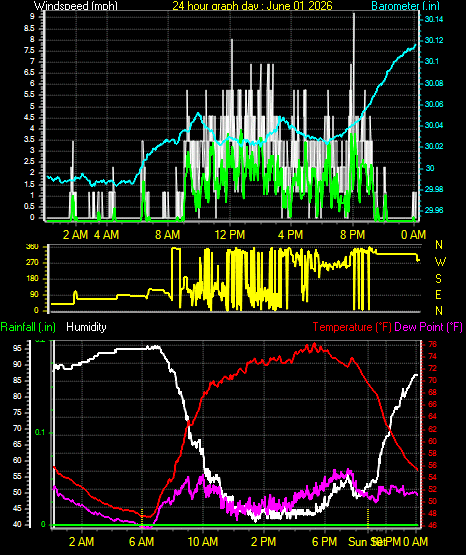Click the "6 AM" label under humidity graph

pyautogui.click(x=142, y=542)
